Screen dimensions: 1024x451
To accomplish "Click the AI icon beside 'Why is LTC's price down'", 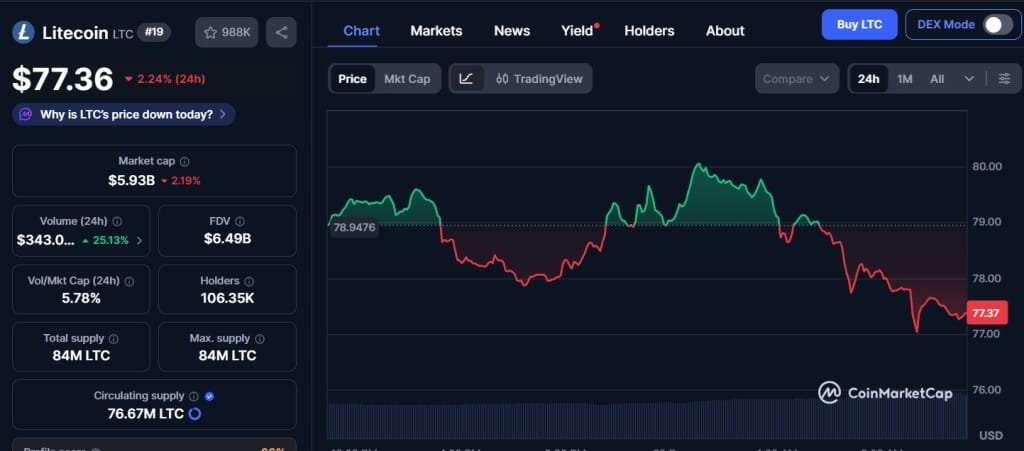I will 25,114.
